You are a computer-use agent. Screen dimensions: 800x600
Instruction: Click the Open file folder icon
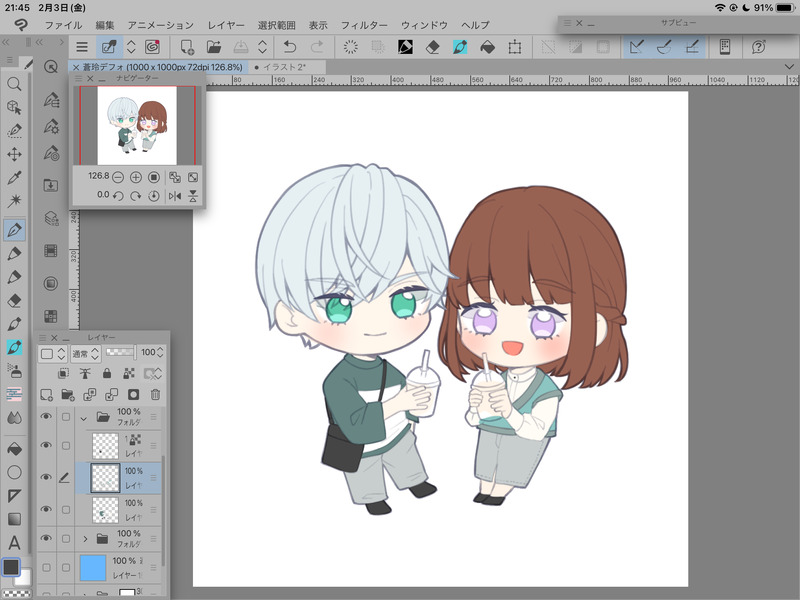click(214, 47)
